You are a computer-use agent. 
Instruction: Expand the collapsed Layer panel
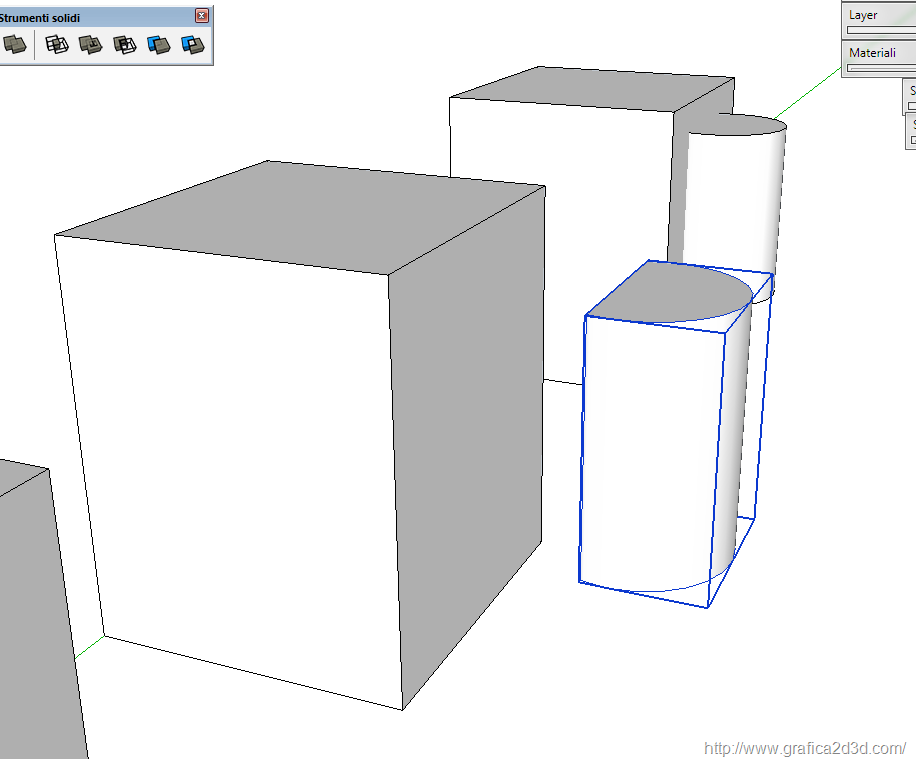tap(864, 15)
